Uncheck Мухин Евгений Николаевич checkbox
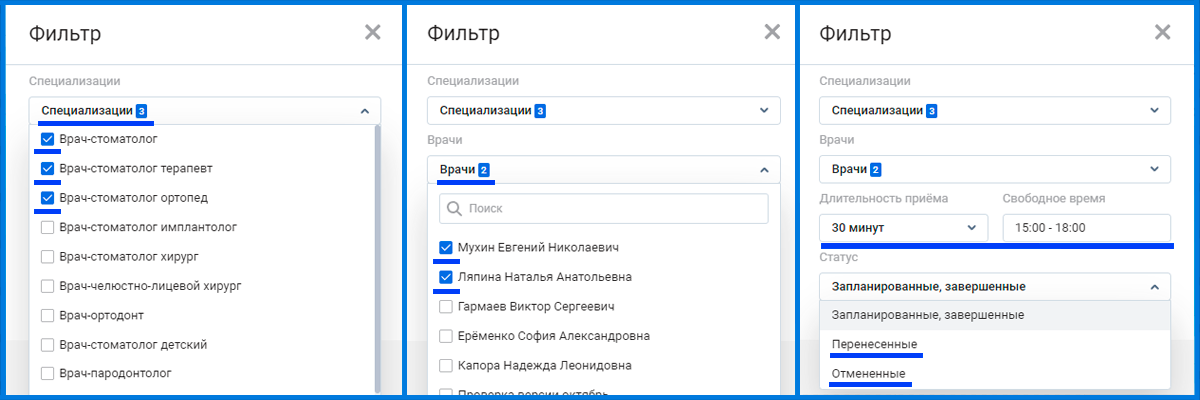 tap(446, 247)
